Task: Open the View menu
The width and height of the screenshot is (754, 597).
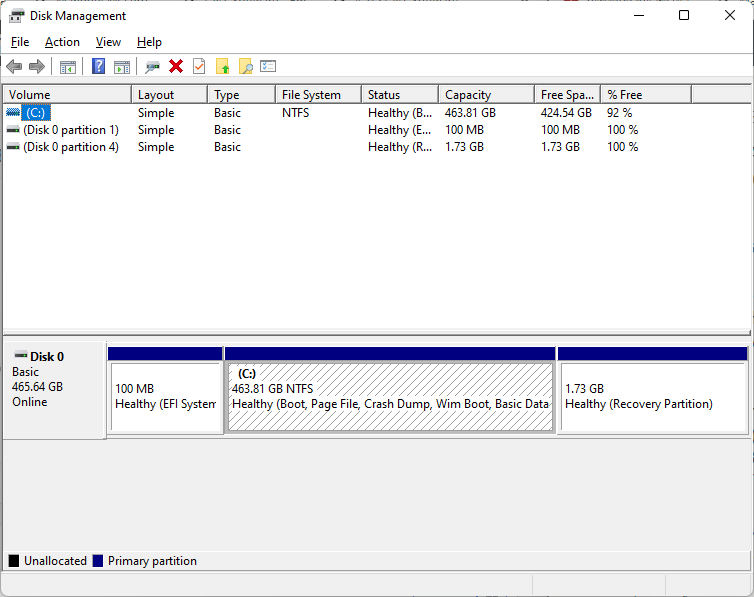Action: pos(108,42)
